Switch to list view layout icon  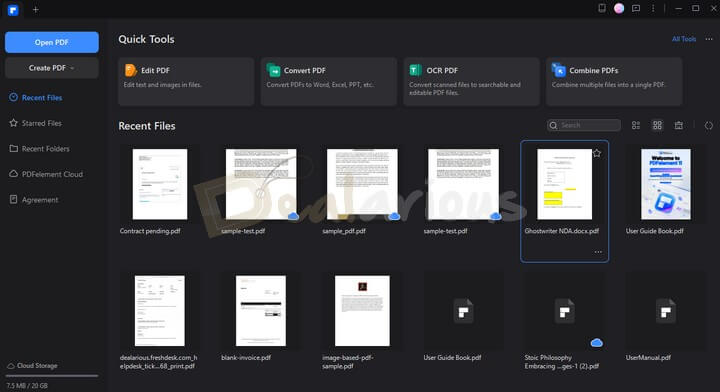(636, 125)
